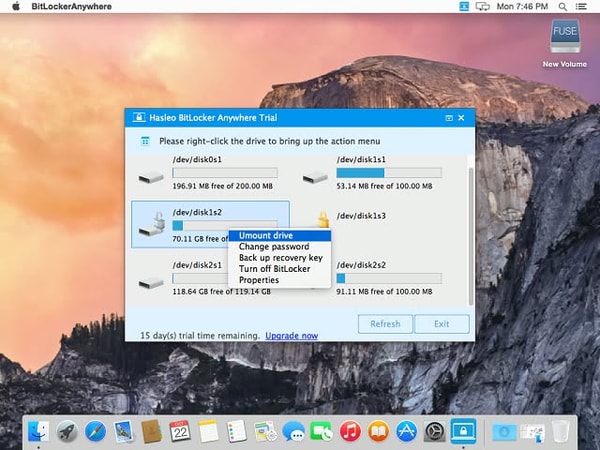Open the blue folder stack in Dock
Image resolution: width=600 pixels, height=450 pixels.
pyautogui.click(x=504, y=432)
